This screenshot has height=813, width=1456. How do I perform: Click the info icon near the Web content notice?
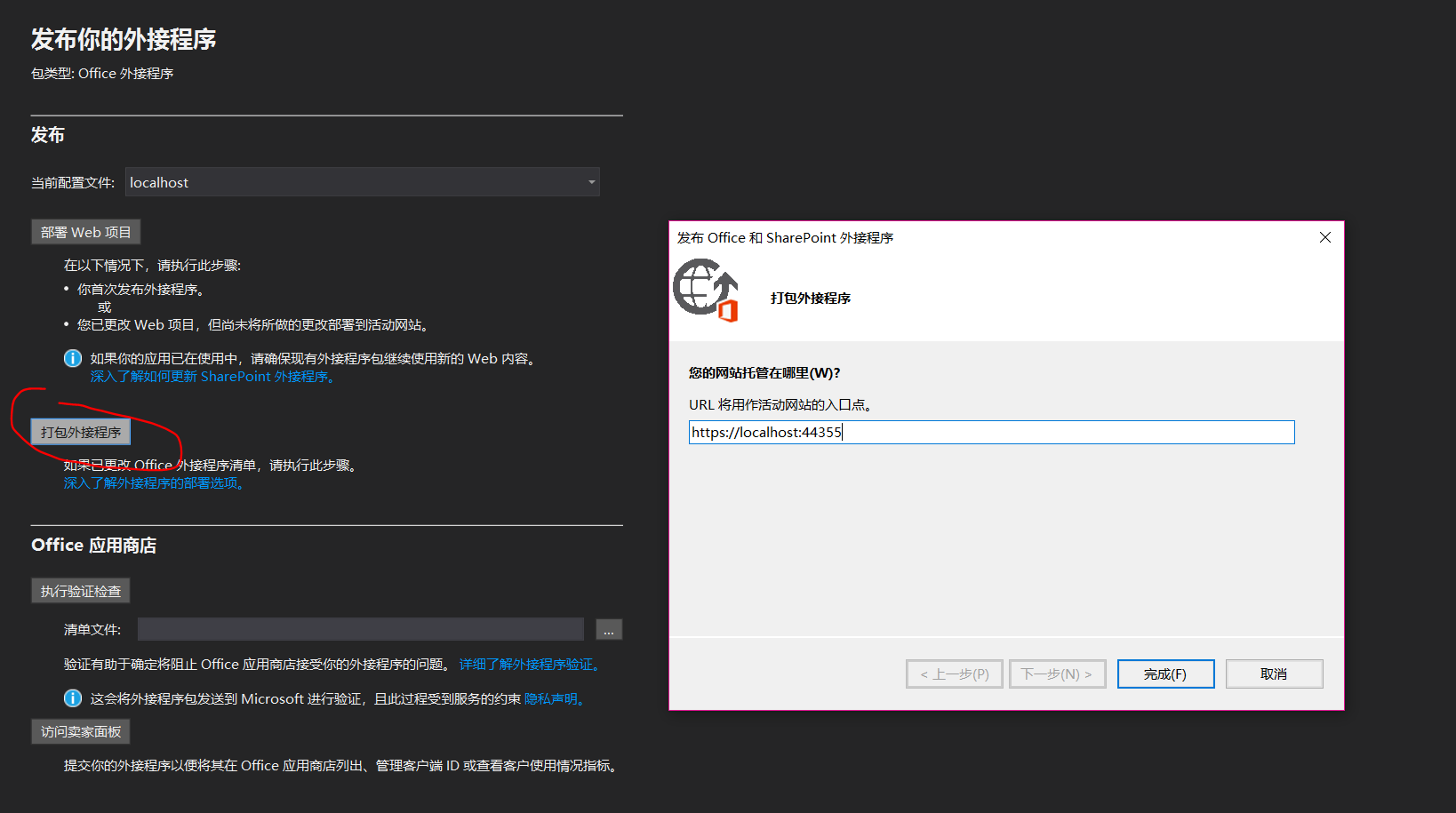[x=72, y=358]
